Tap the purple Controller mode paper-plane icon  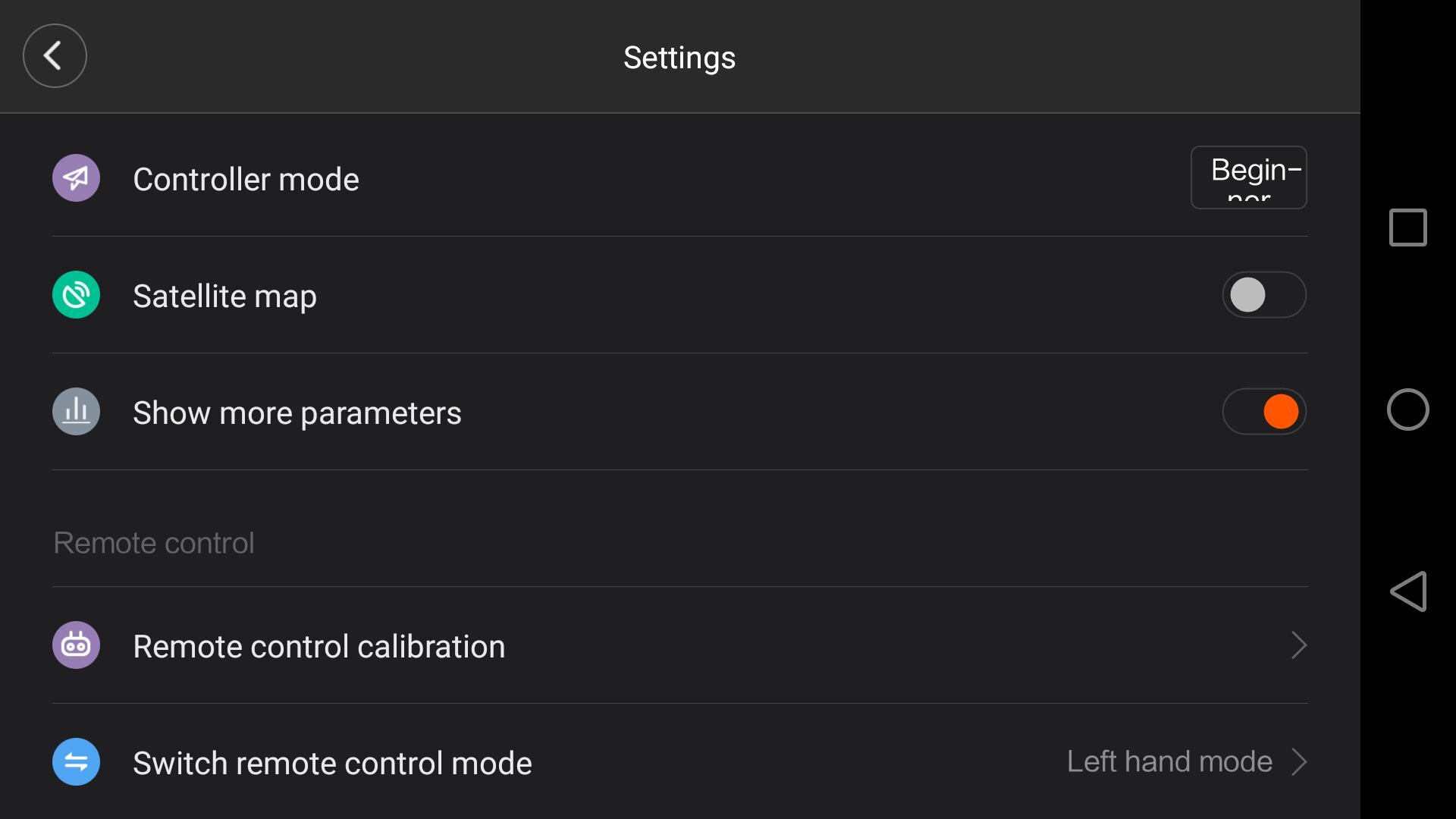click(x=76, y=178)
